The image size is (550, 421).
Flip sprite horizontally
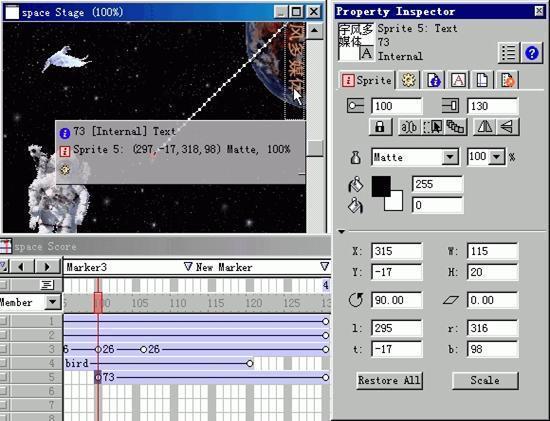click(x=484, y=127)
